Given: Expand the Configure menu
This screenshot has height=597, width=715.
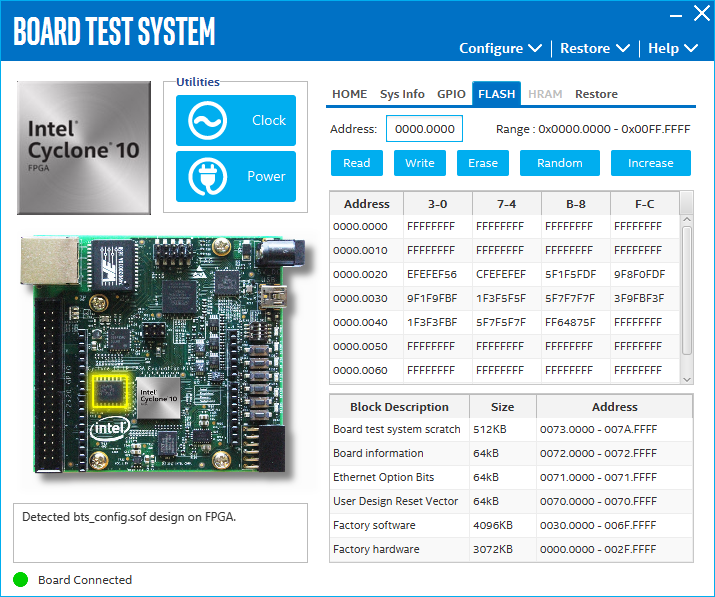Looking at the screenshot, I should click(500, 48).
